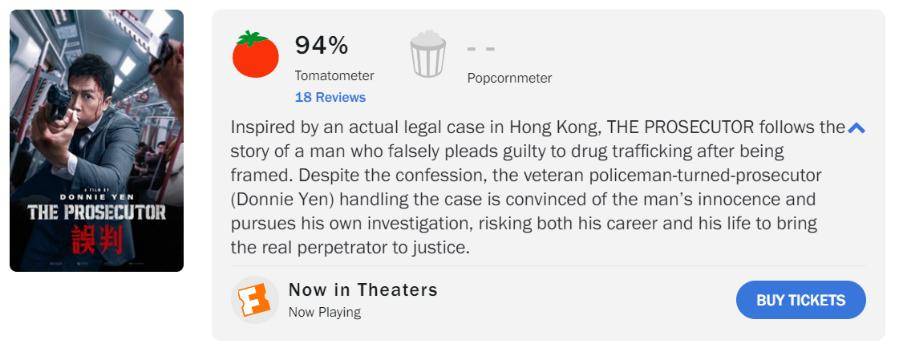The height and width of the screenshot is (360, 899).
Task: Click the Buy Tickets button
Action: point(800,300)
